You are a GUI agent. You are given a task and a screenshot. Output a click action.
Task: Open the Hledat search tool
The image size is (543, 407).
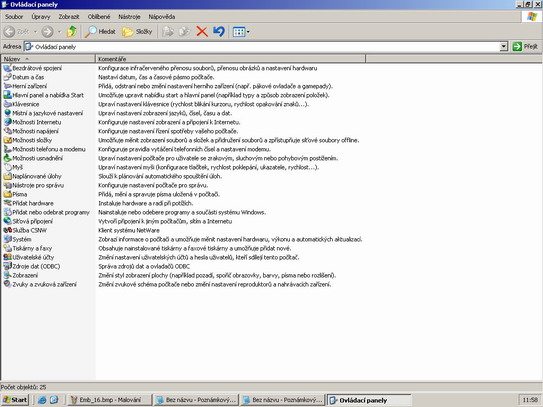pos(100,32)
